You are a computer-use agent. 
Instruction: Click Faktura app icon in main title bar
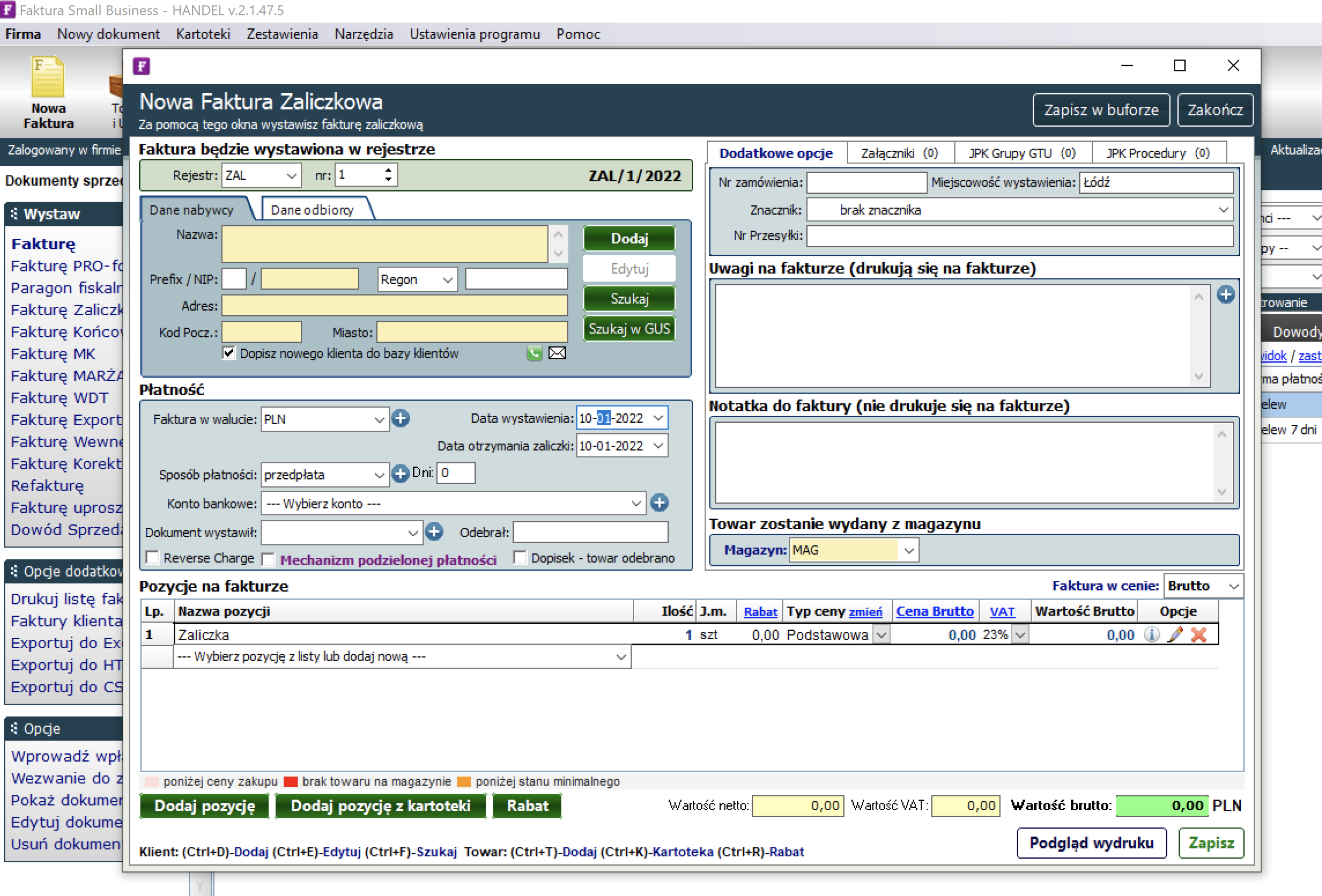7,9
